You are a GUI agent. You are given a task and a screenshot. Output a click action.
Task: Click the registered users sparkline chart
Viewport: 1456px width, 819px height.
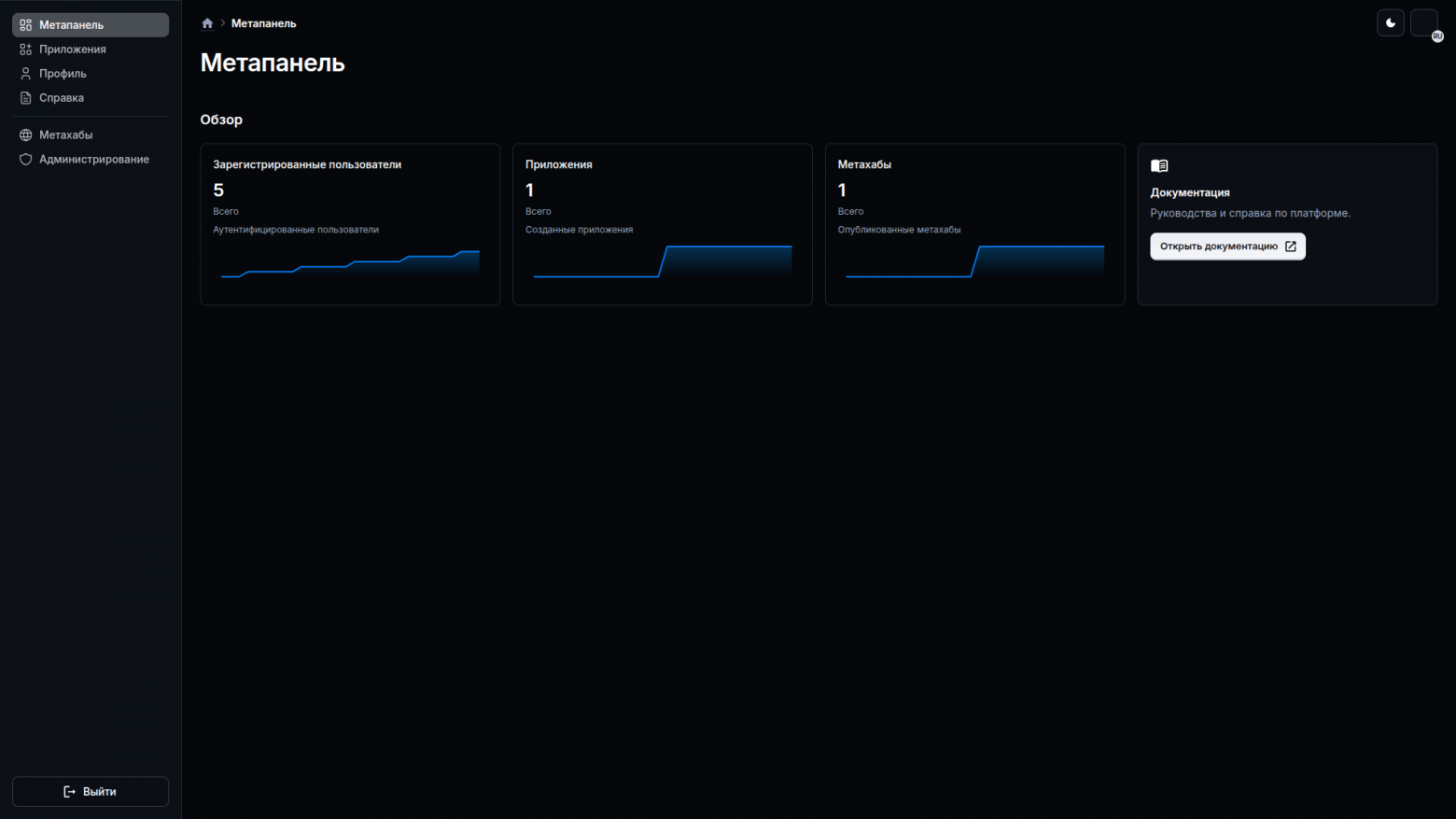click(x=350, y=263)
